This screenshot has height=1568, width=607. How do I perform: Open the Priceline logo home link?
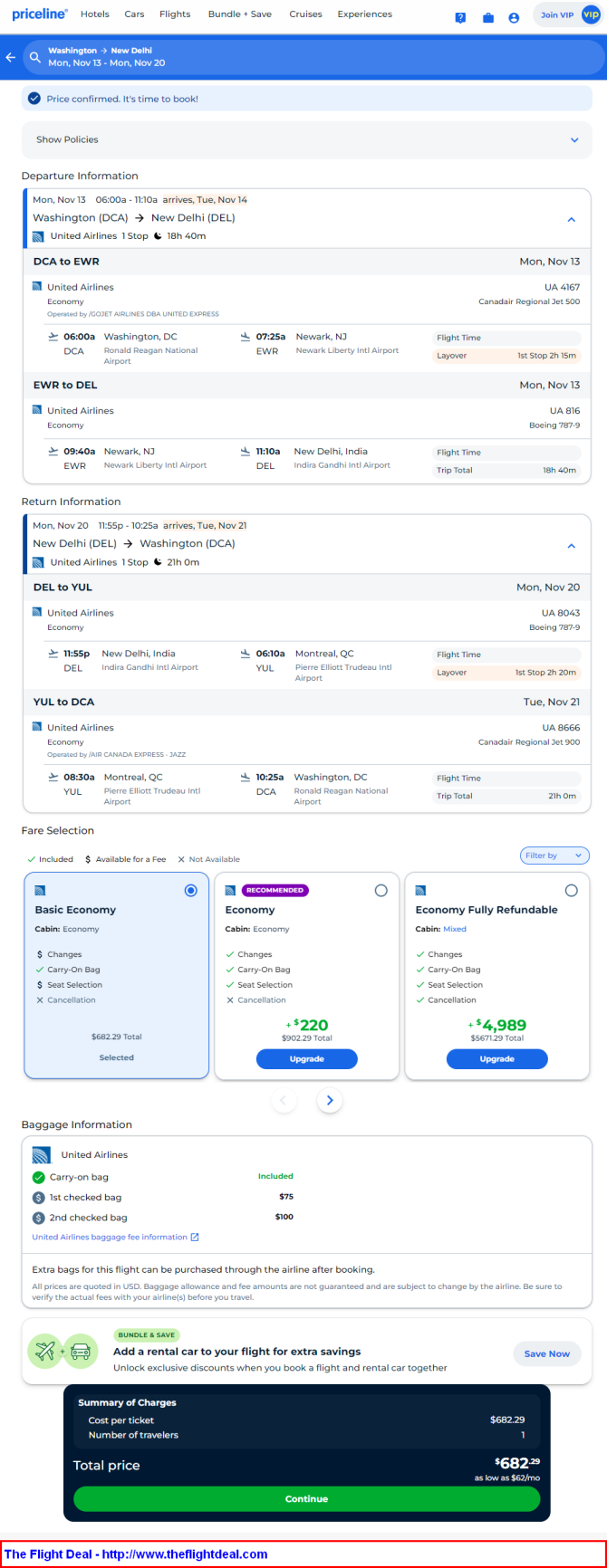[40, 14]
